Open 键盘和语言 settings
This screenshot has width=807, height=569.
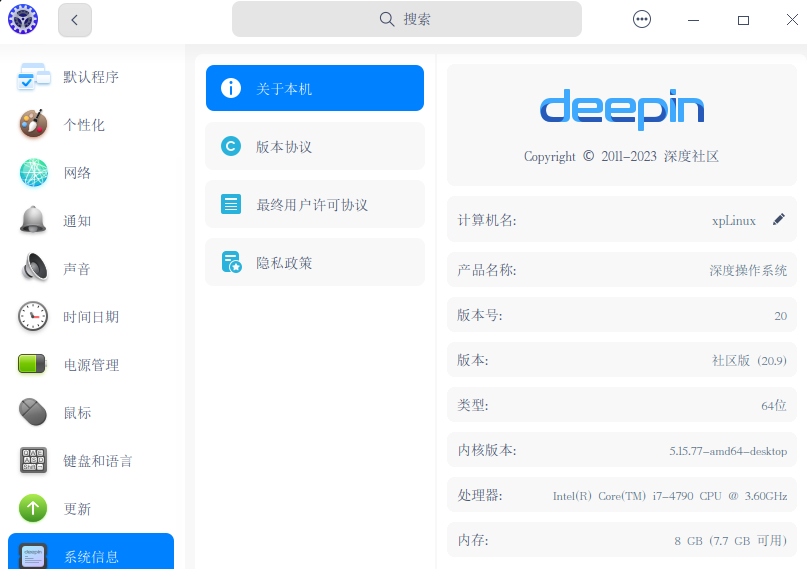click(91, 461)
